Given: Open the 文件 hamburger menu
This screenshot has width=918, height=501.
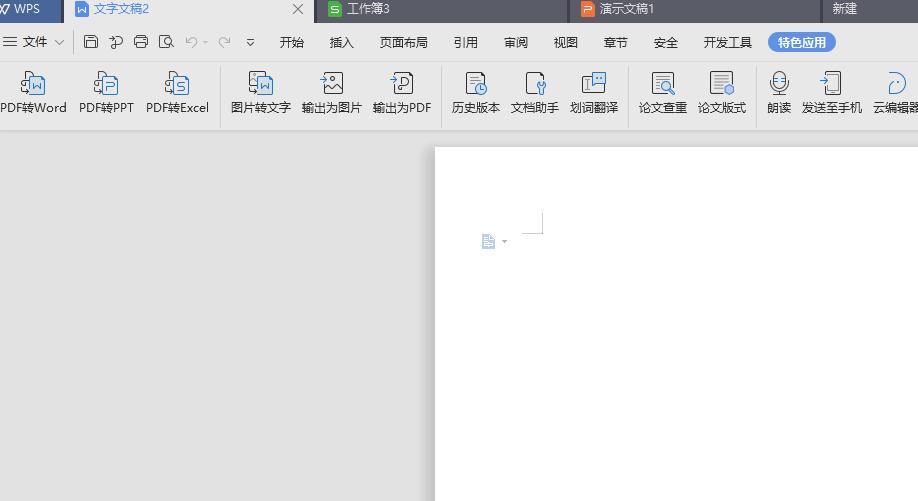Looking at the screenshot, I should point(10,42).
